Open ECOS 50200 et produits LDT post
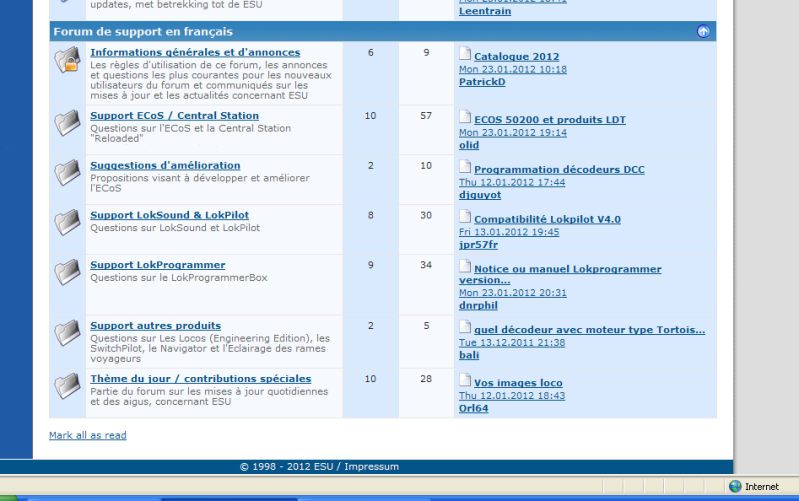The image size is (799, 501). [x=550, y=120]
